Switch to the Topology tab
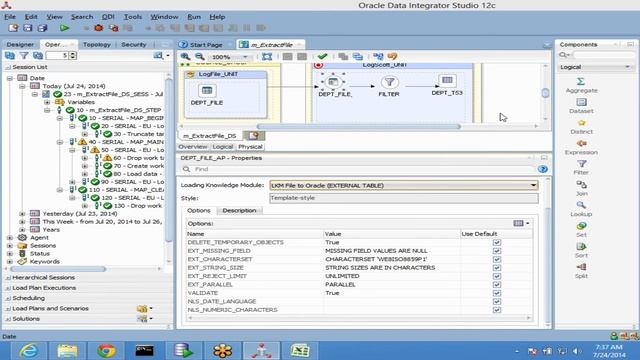The height and width of the screenshot is (360, 640). click(97, 44)
